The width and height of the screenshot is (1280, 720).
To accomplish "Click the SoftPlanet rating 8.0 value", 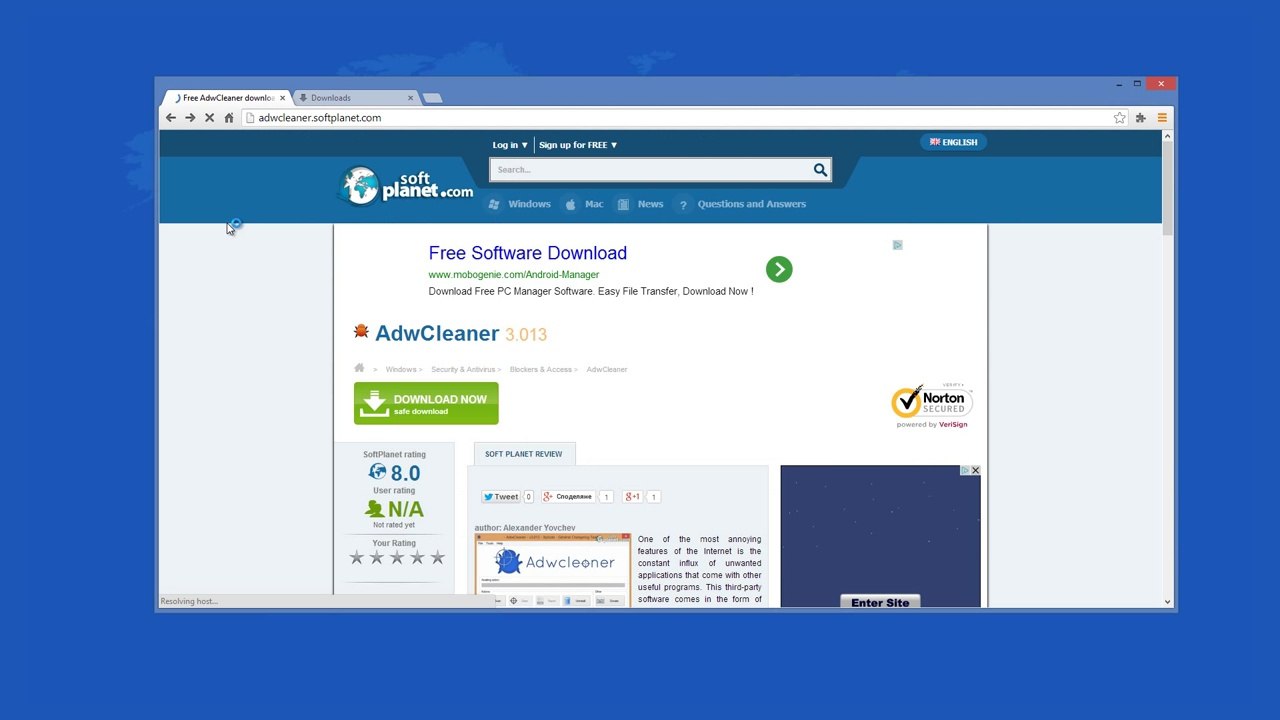I will (405, 473).
